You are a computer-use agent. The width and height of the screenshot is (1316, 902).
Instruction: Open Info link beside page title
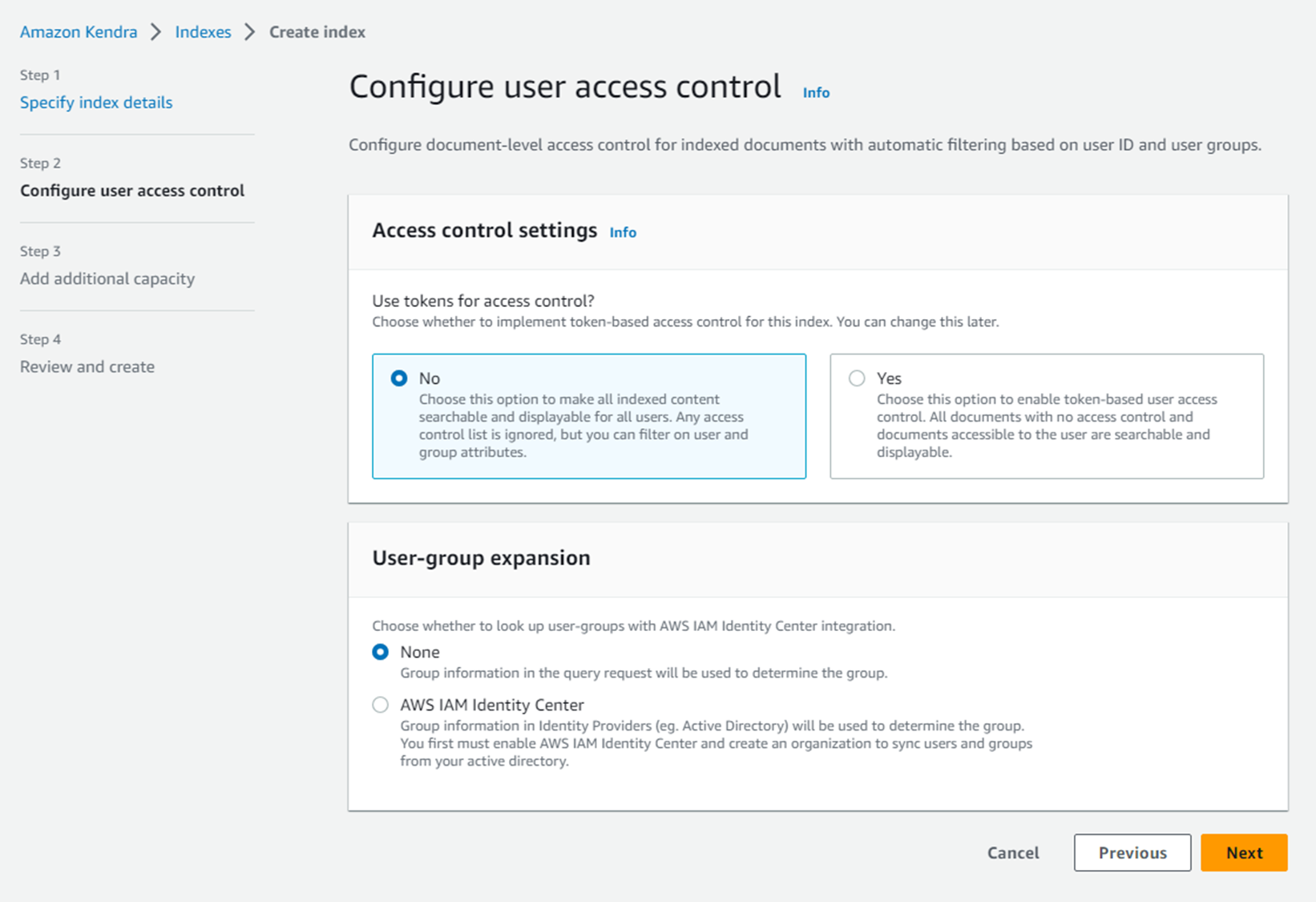[816, 93]
